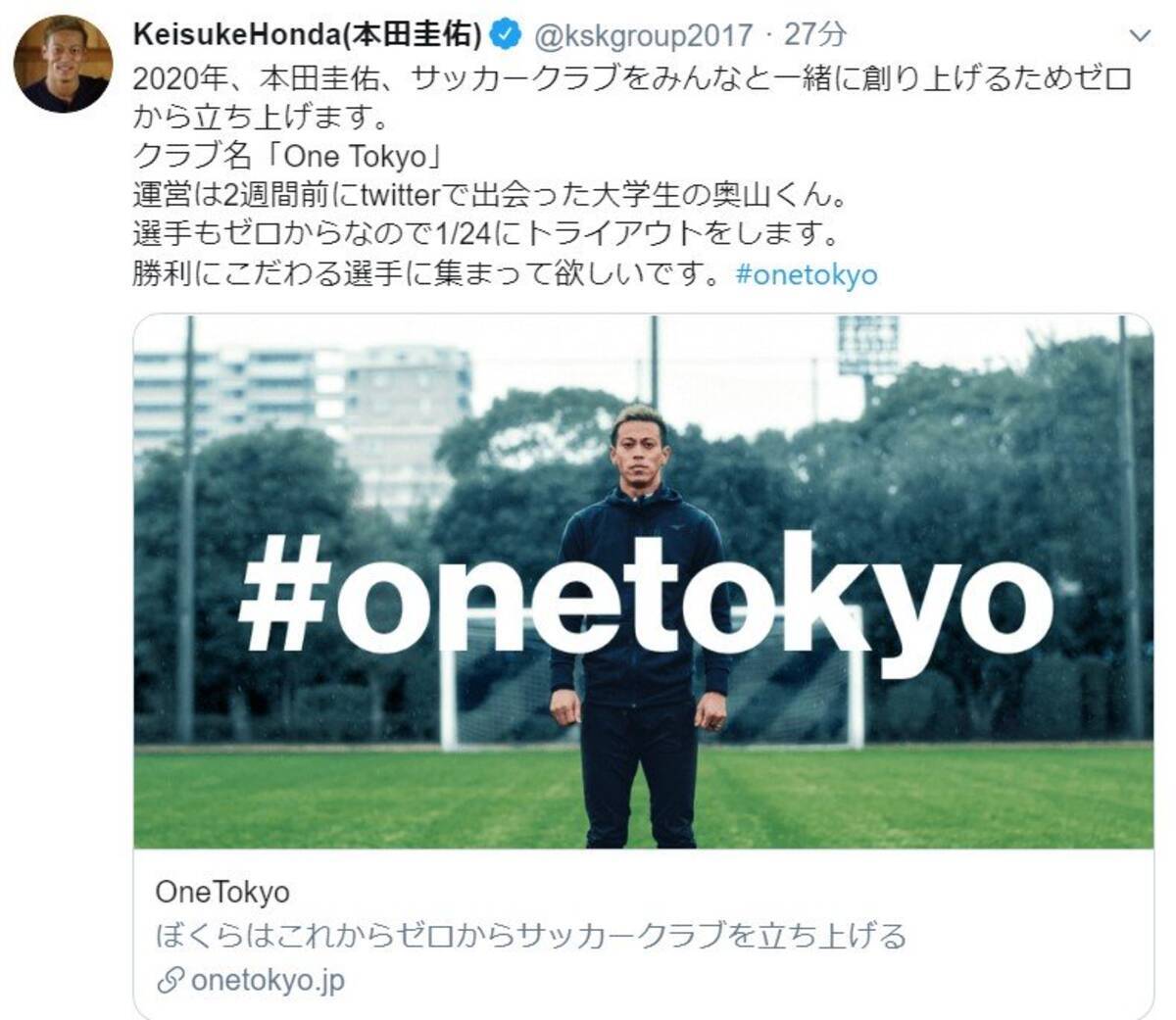Click the OneTokyo card title
Screen dimensions: 1176x1020
pyautogui.click(x=222, y=892)
